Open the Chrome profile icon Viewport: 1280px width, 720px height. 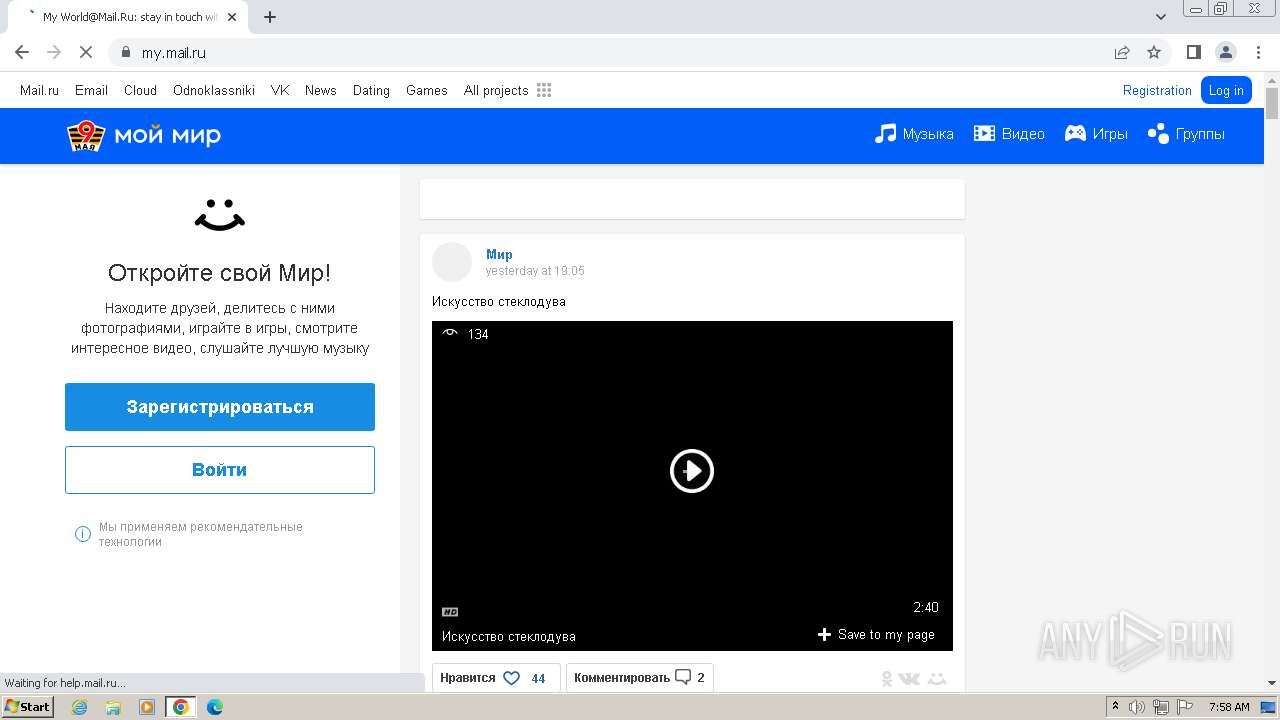click(1226, 52)
